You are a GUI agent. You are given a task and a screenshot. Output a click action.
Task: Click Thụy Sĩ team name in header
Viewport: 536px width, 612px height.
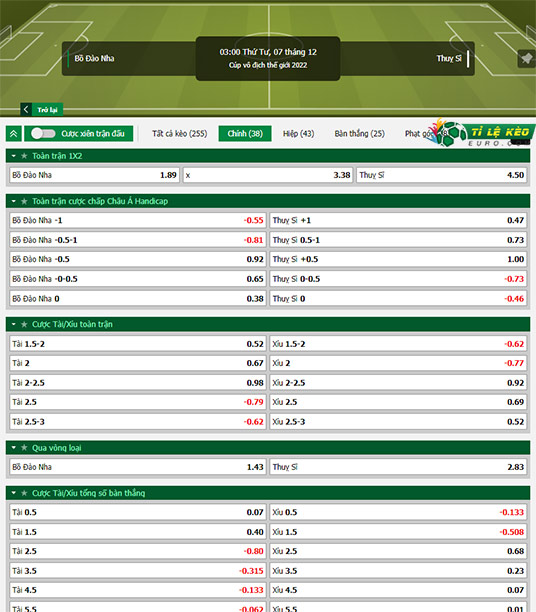449,59
